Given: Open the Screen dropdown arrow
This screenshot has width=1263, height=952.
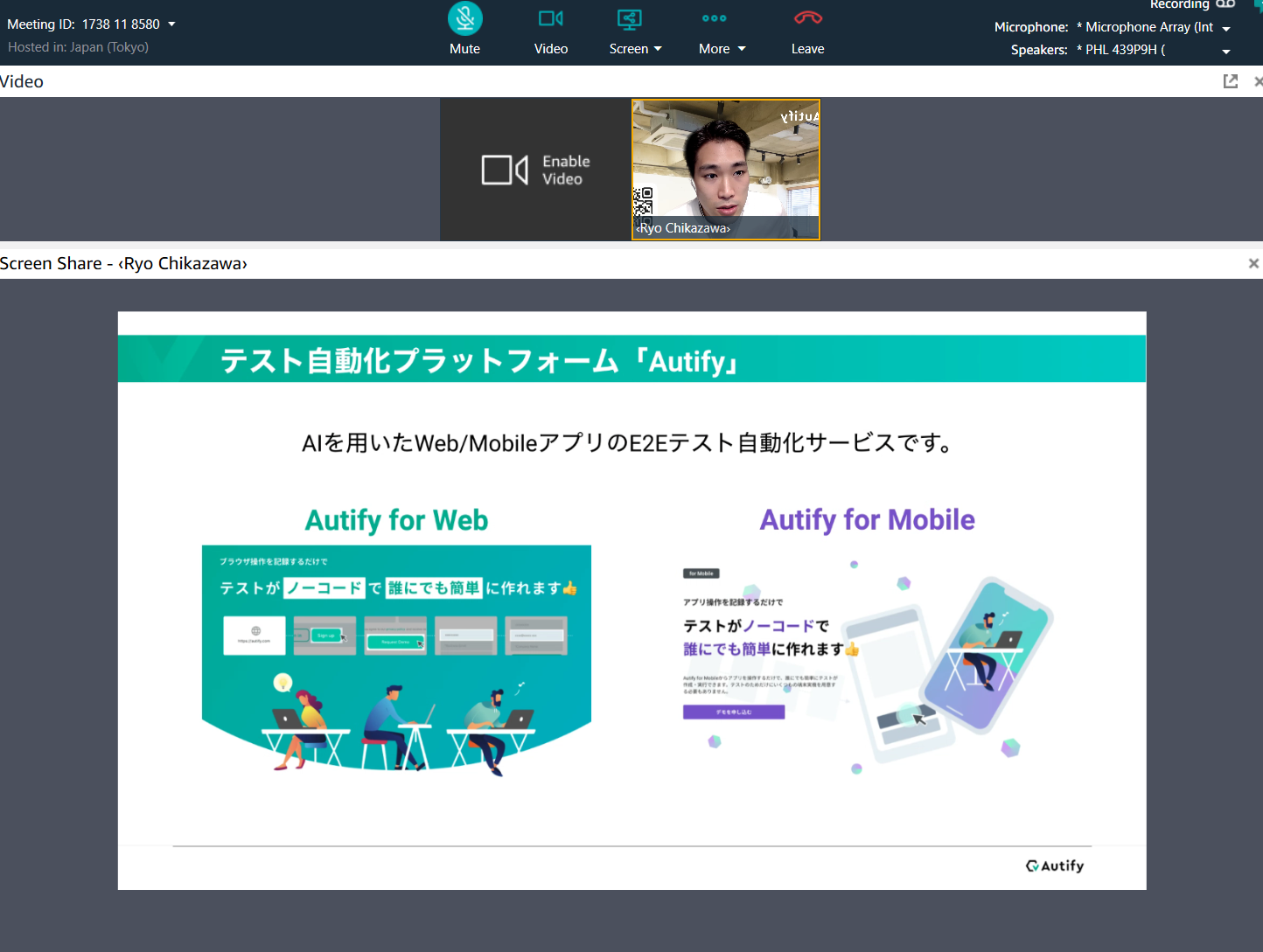Looking at the screenshot, I should 658,49.
